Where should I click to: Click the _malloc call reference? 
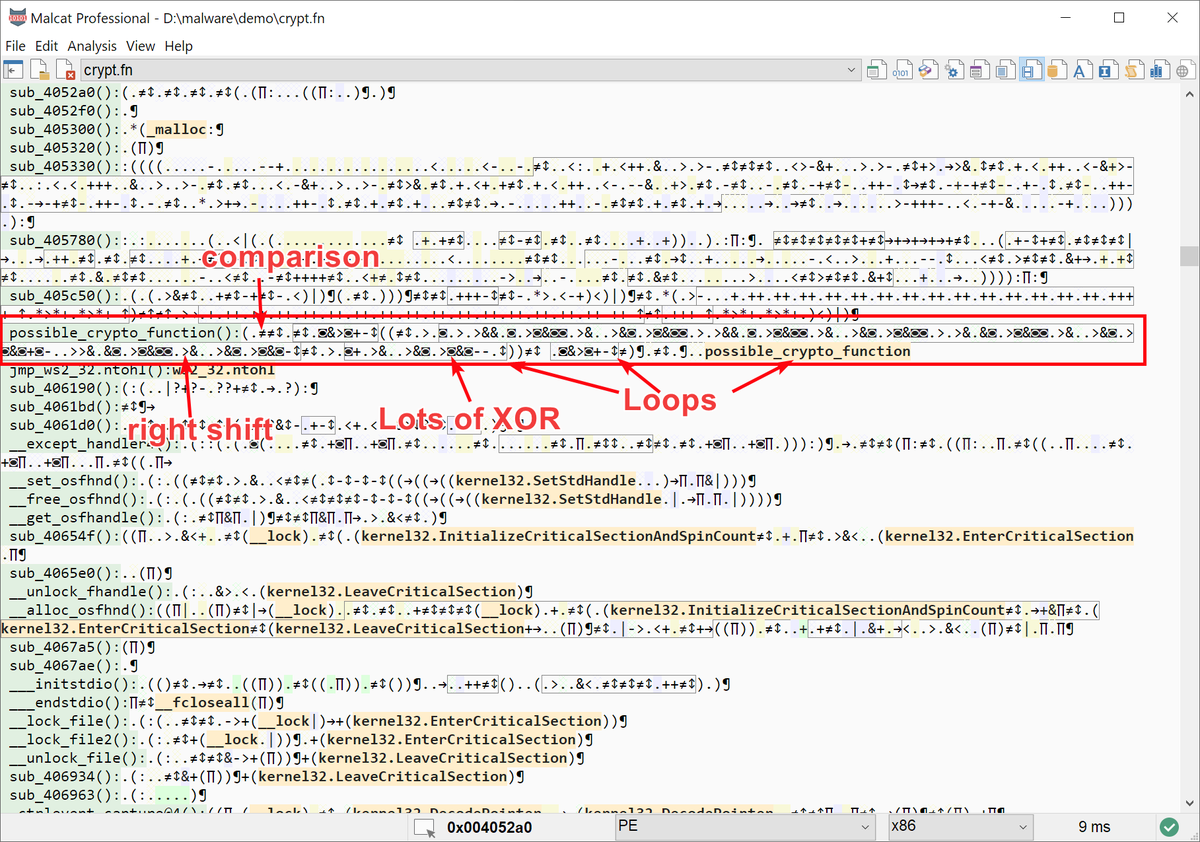pos(178,129)
